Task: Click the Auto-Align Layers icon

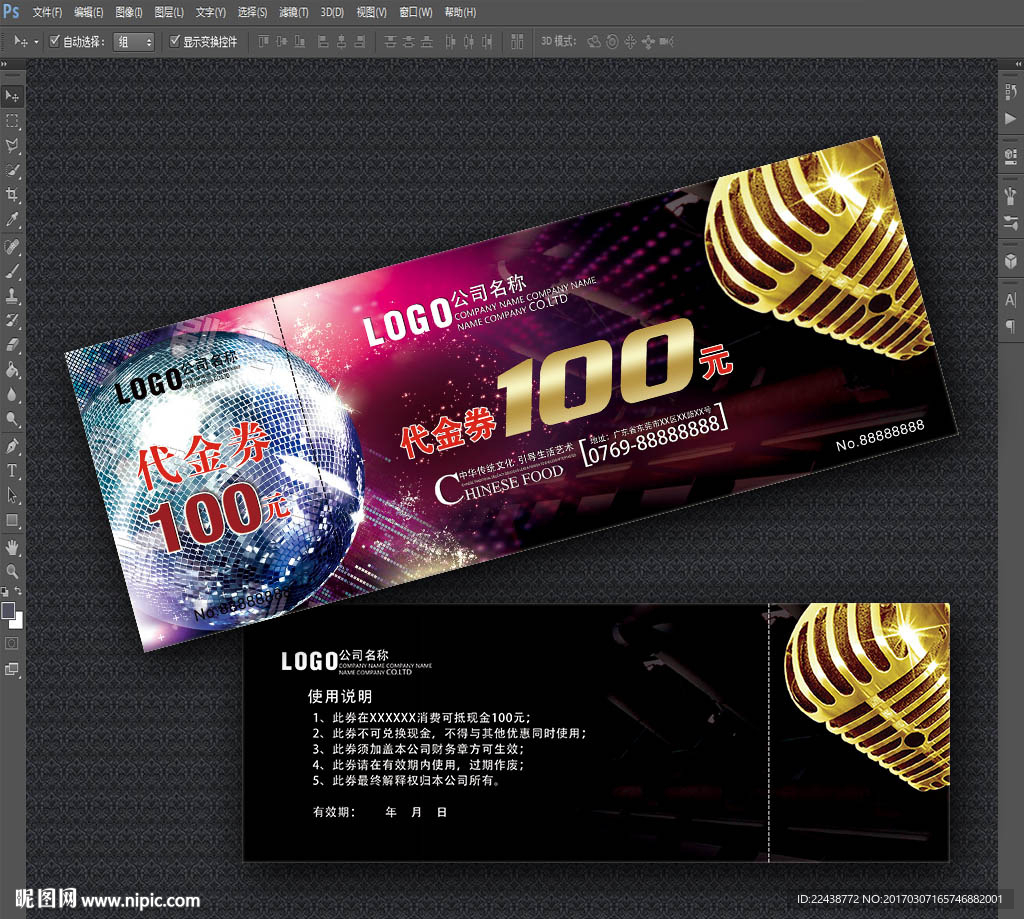Action: click(x=517, y=42)
